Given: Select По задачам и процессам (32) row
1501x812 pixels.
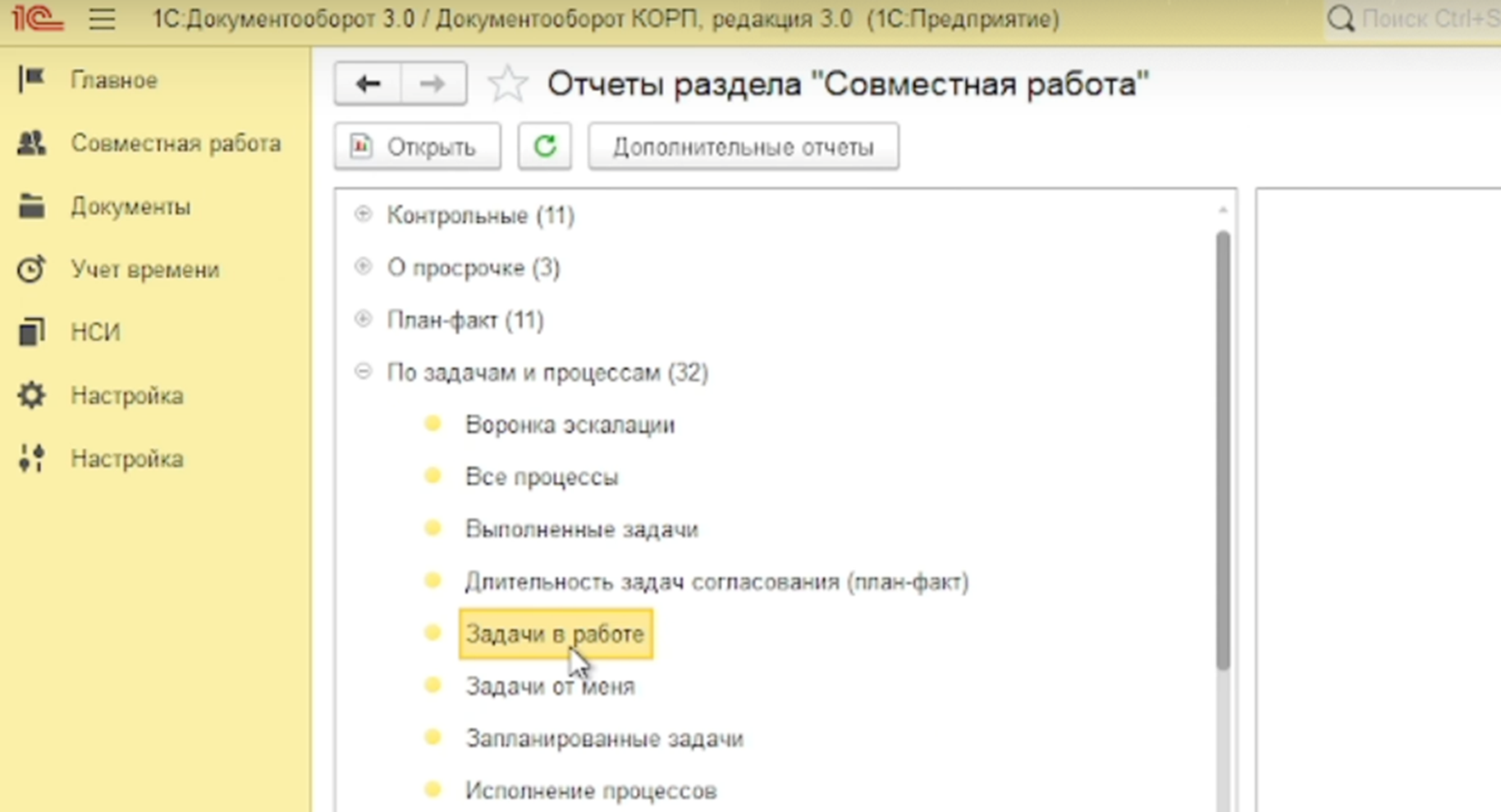Looking at the screenshot, I should point(547,372).
